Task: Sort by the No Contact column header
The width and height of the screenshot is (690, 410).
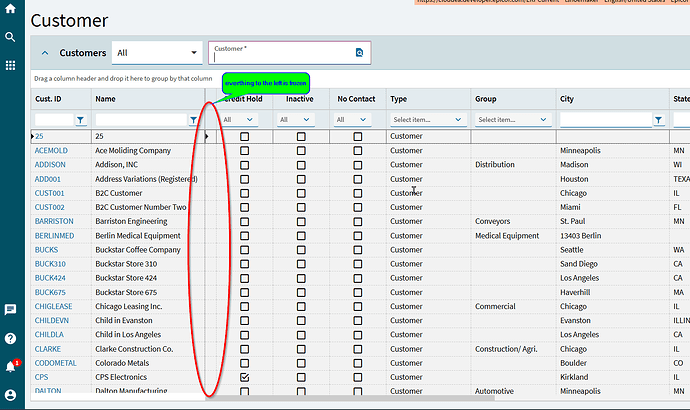Action: coord(356,99)
